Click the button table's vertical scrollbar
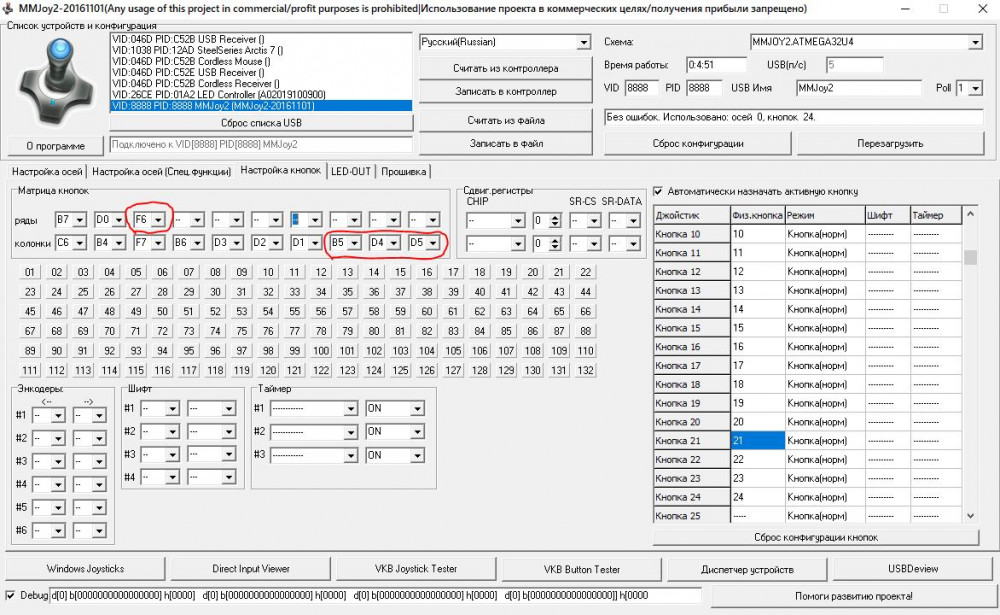1000x615 pixels. point(970,370)
